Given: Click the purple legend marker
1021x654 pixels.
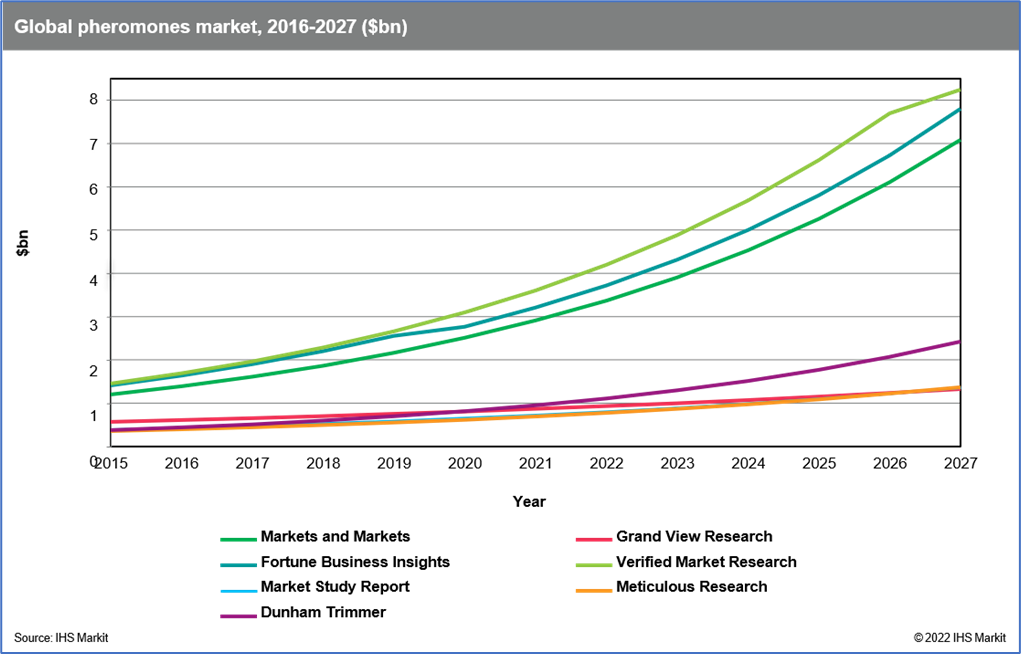Looking at the screenshot, I should 239,616.
